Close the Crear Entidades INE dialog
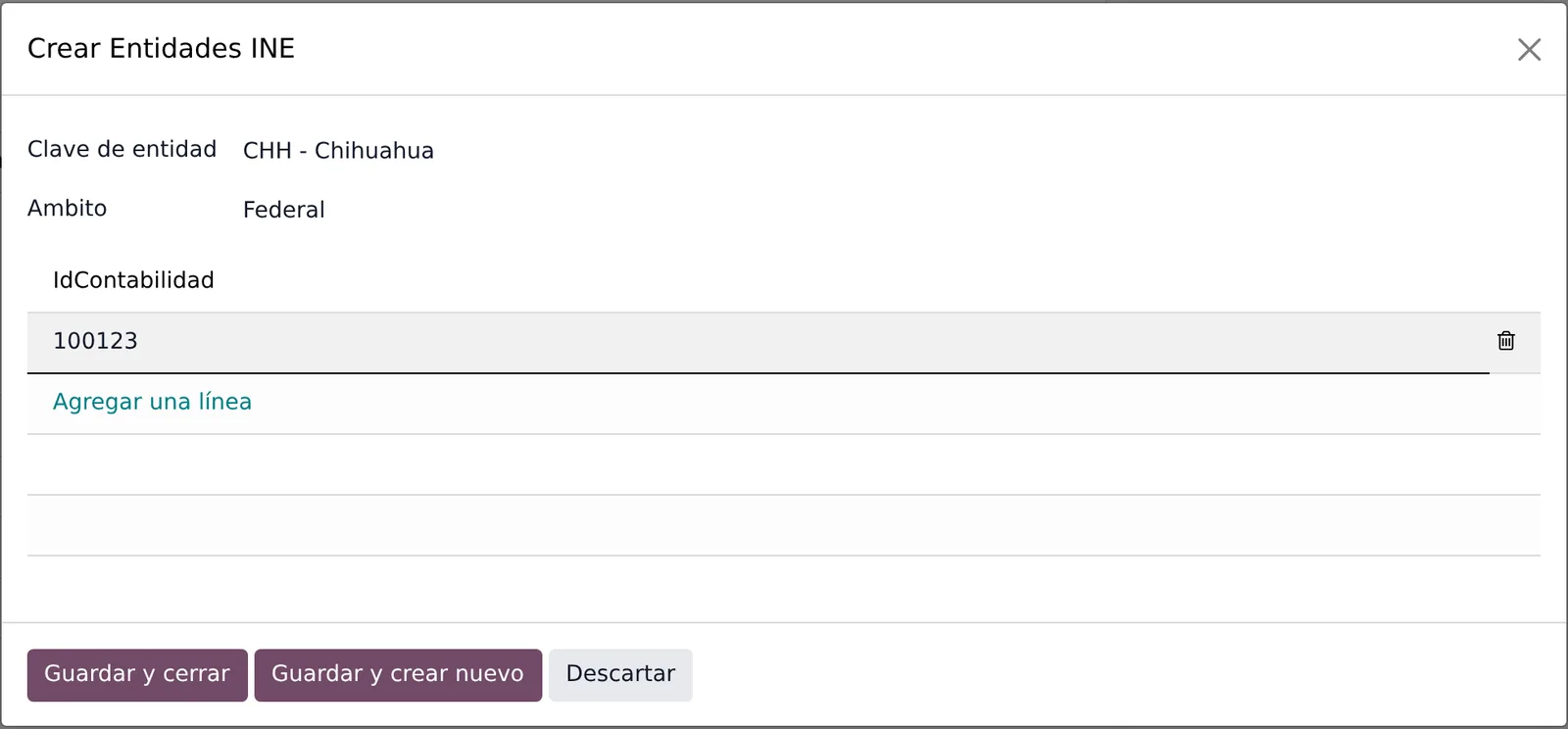Viewport: 1568px width, 729px height. (x=1529, y=49)
